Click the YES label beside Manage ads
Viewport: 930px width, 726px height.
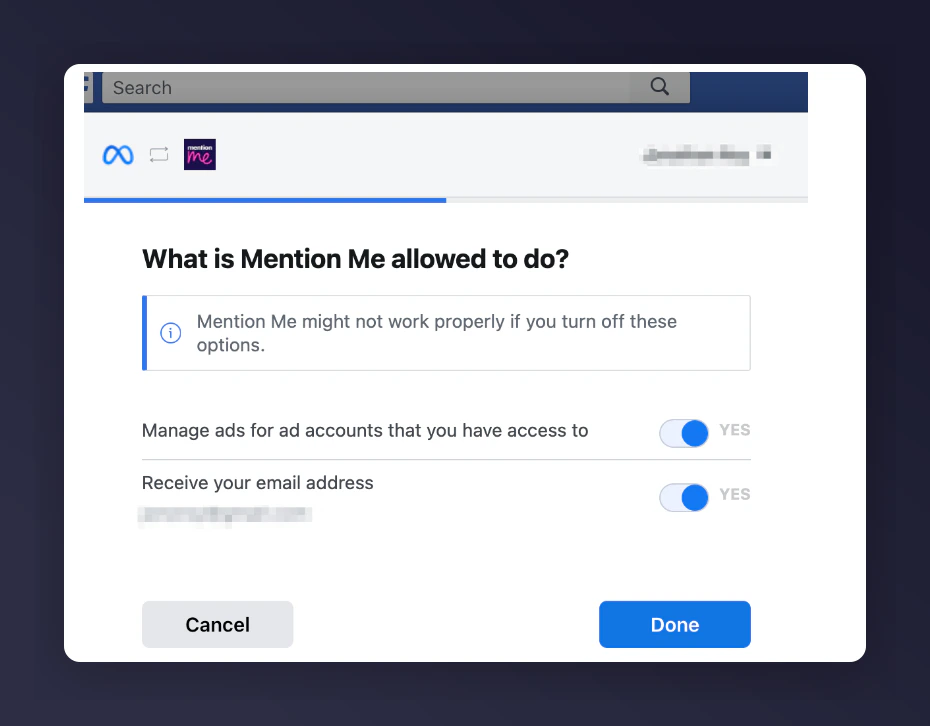tap(735, 430)
